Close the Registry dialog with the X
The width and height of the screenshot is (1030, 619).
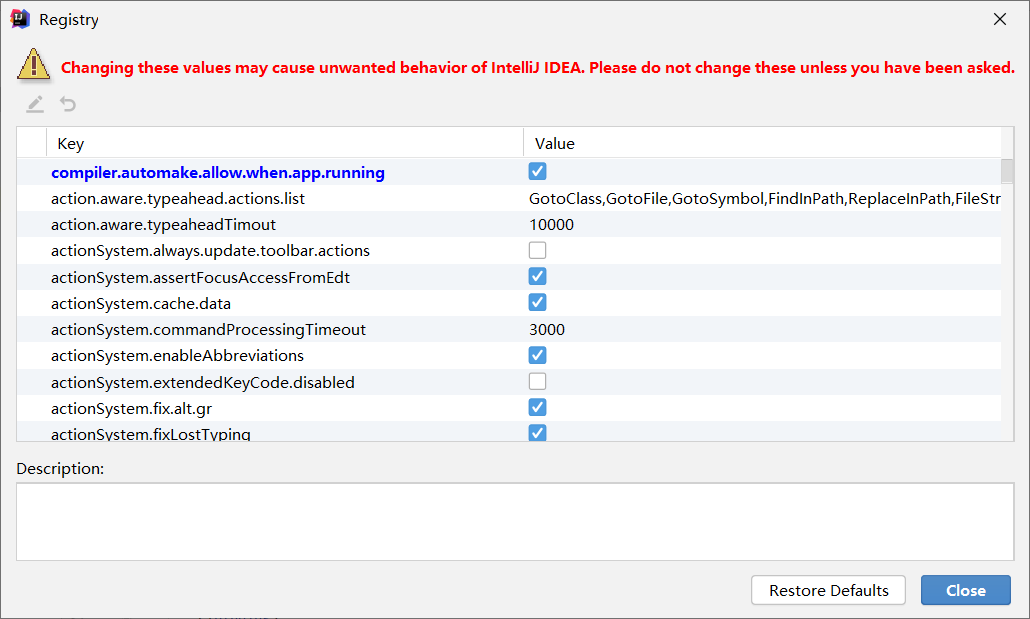pos(1000,19)
